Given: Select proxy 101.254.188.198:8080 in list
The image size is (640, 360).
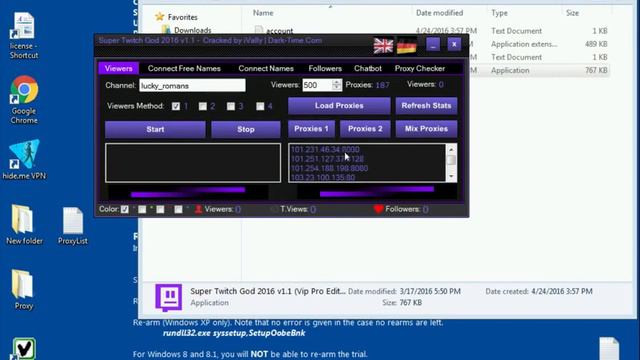Looking at the screenshot, I should (x=329, y=168).
